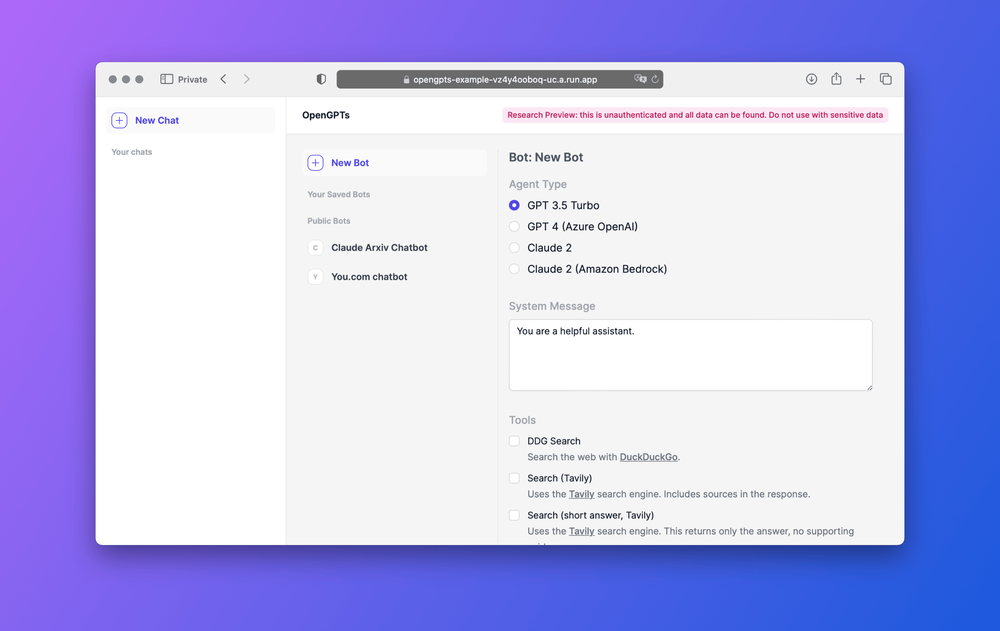
Task: Click the New Chat plus icon
Action: 119,120
